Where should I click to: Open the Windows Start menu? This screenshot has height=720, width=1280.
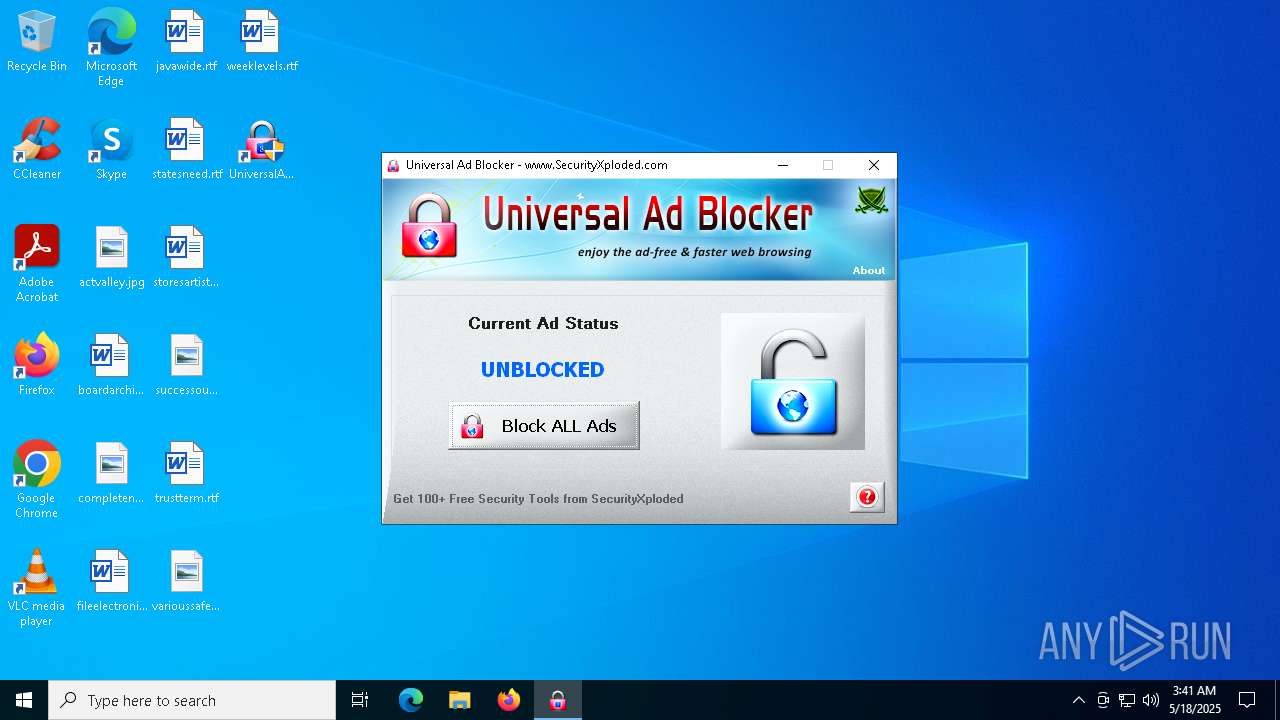point(24,700)
